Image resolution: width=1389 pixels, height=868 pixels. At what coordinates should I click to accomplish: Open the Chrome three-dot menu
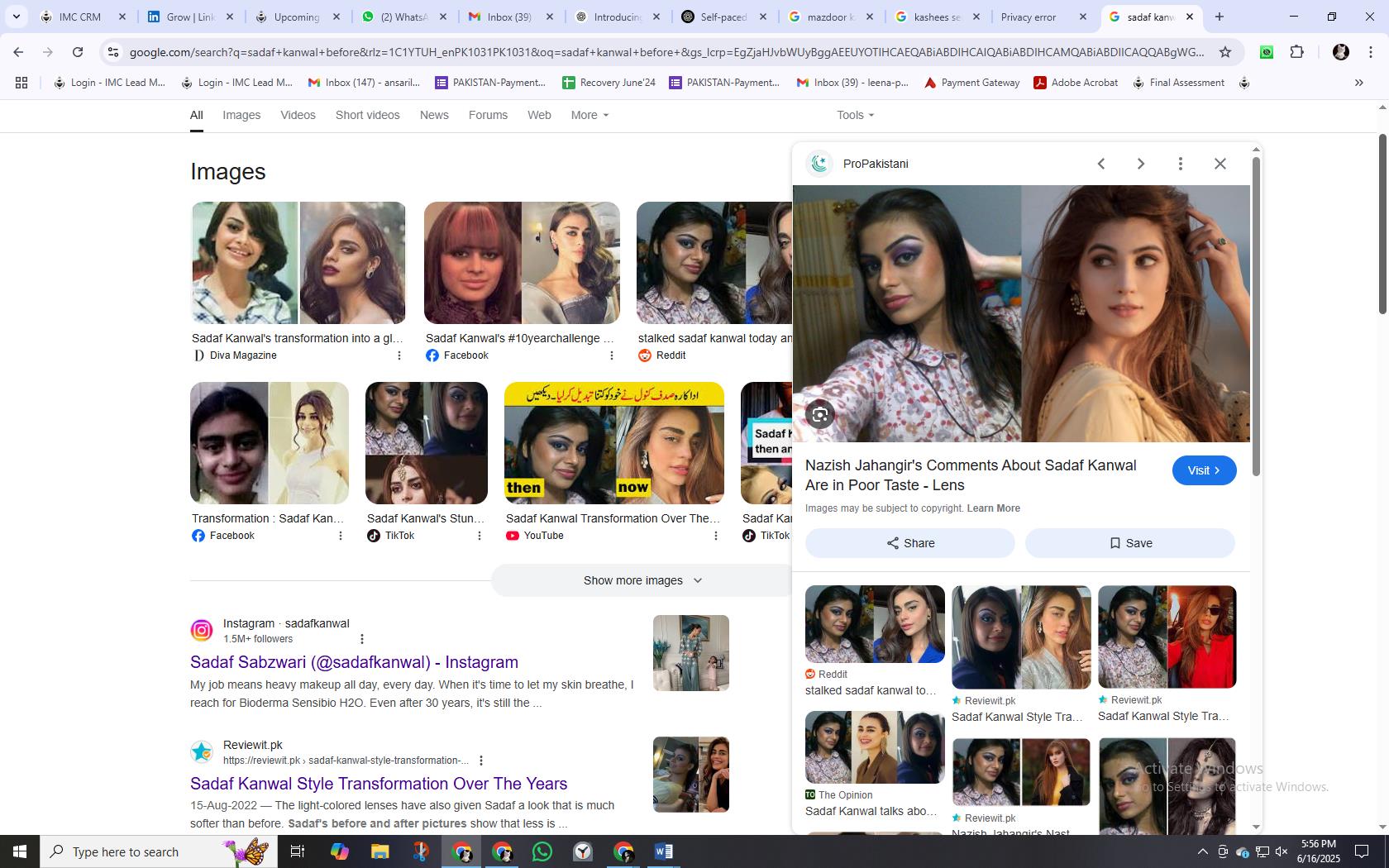pos(1370,52)
